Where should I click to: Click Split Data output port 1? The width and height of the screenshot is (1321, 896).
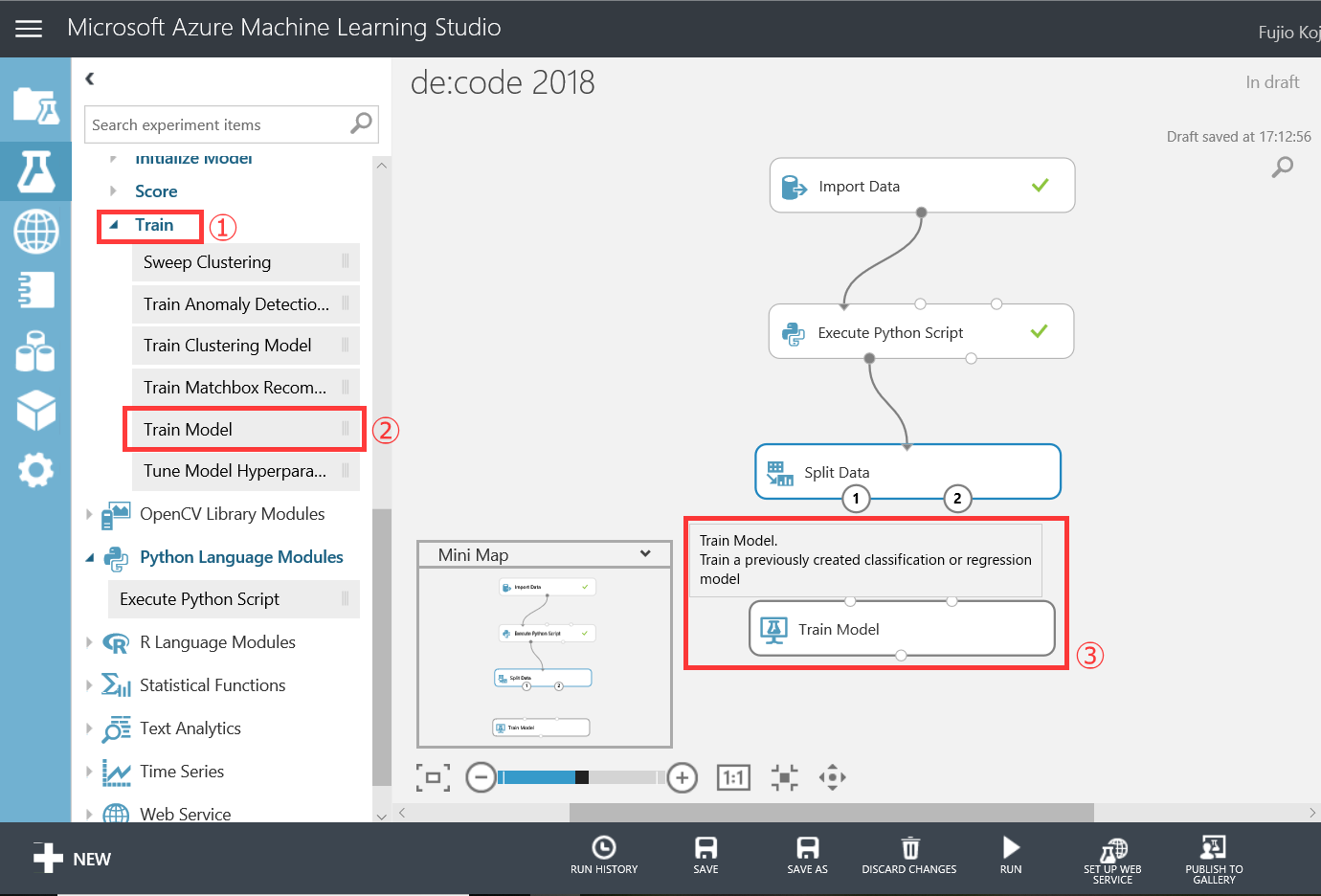pyautogui.click(x=856, y=498)
